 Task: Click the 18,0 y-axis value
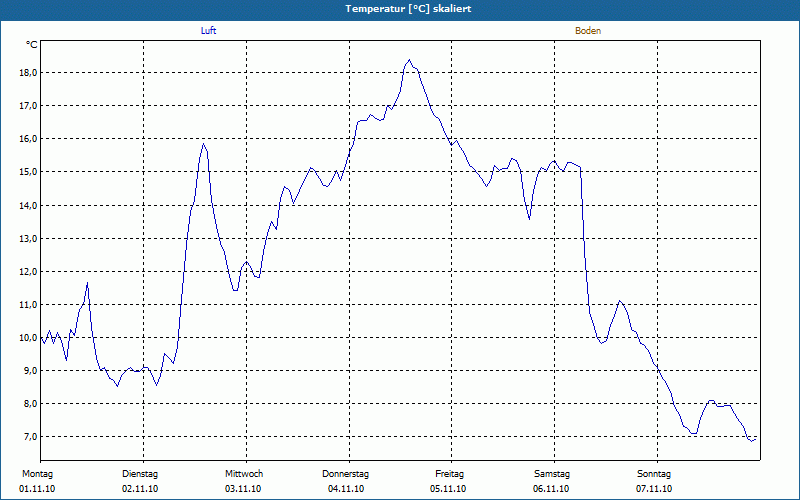click(29, 72)
